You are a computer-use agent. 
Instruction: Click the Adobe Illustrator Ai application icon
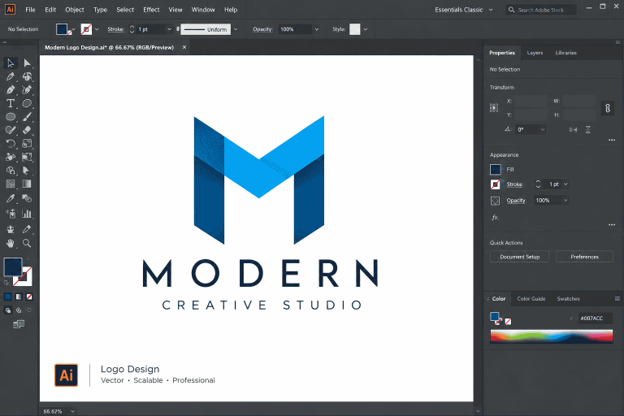tap(10, 10)
